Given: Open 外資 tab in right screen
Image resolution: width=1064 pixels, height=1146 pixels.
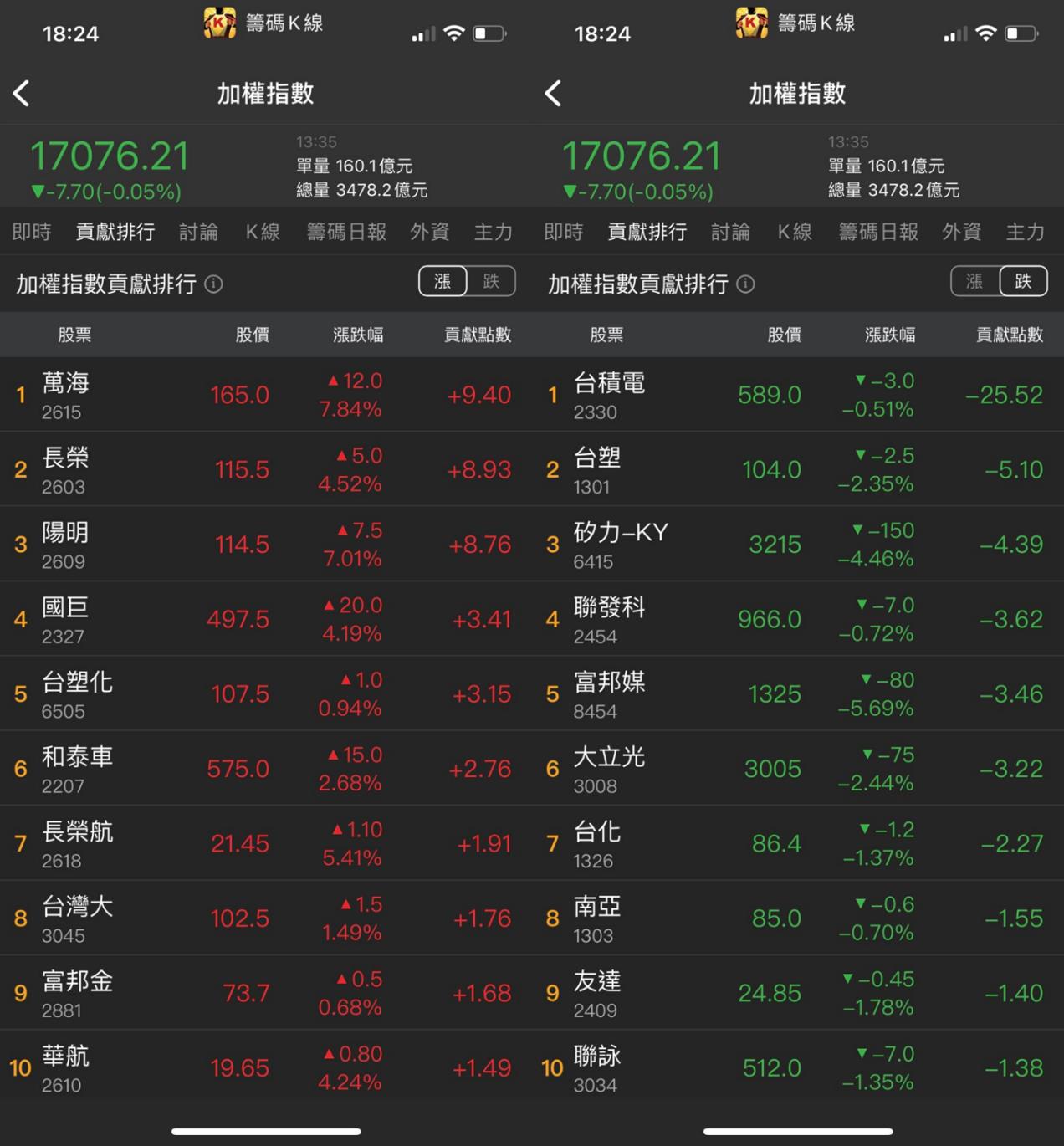Looking at the screenshot, I should pyautogui.click(x=962, y=232).
